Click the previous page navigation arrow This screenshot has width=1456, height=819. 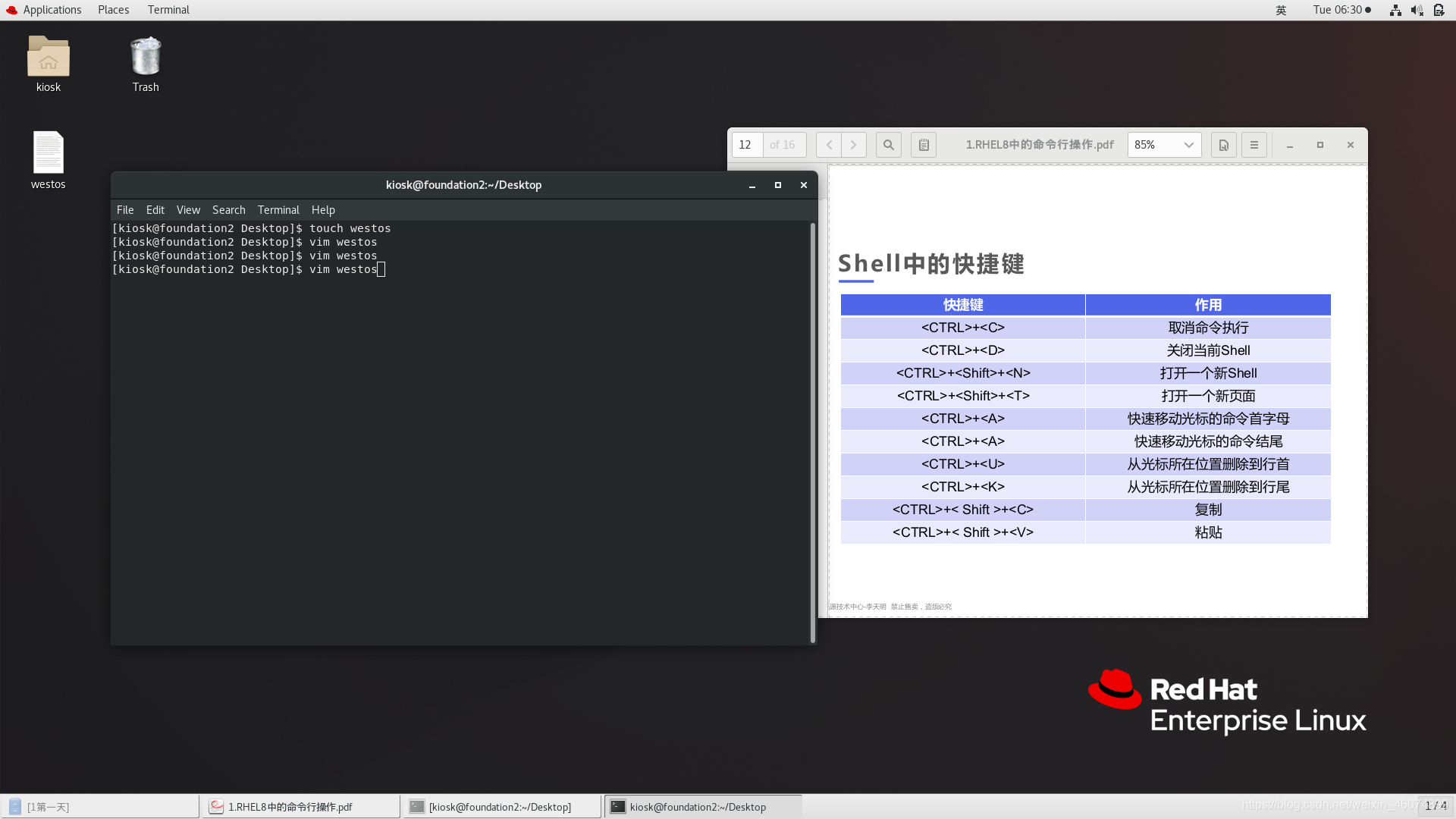(829, 144)
